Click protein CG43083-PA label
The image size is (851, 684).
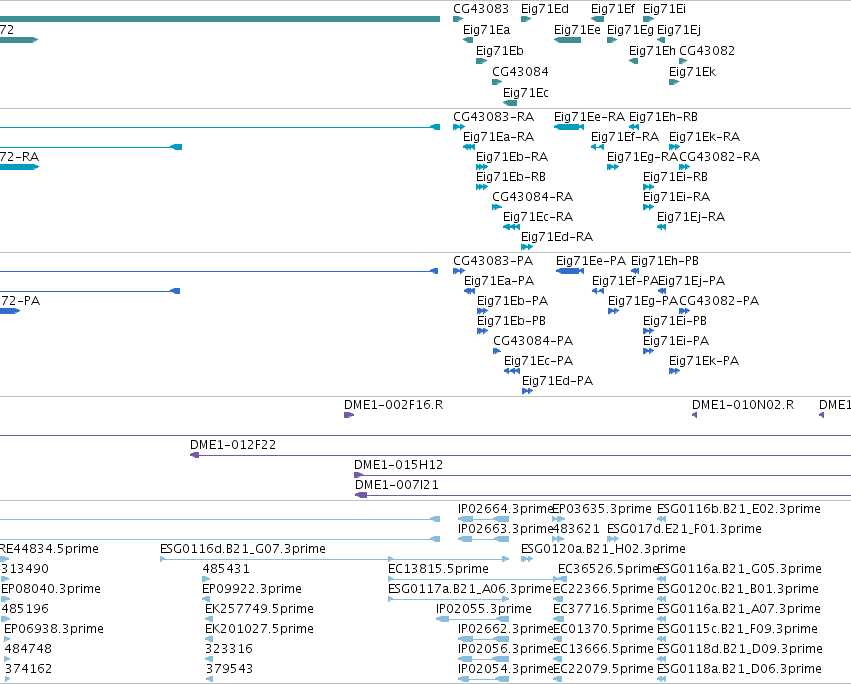[x=493, y=261]
